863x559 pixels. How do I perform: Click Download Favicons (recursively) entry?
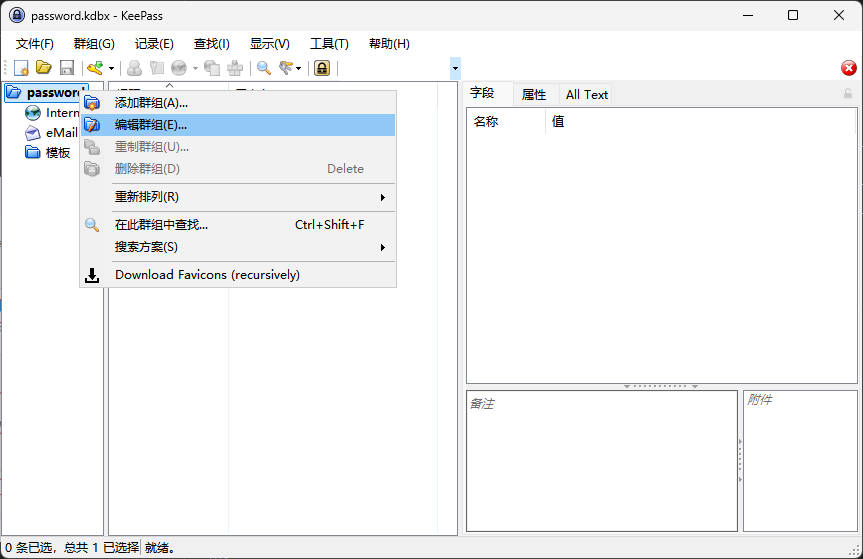[207, 275]
